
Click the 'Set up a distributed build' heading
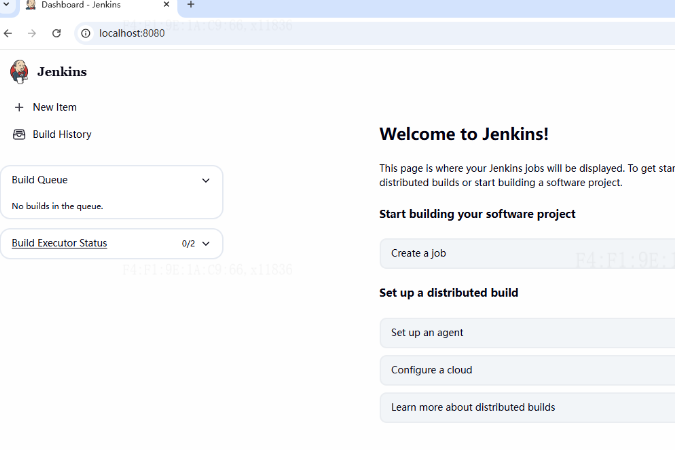click(x=449, y=293)
